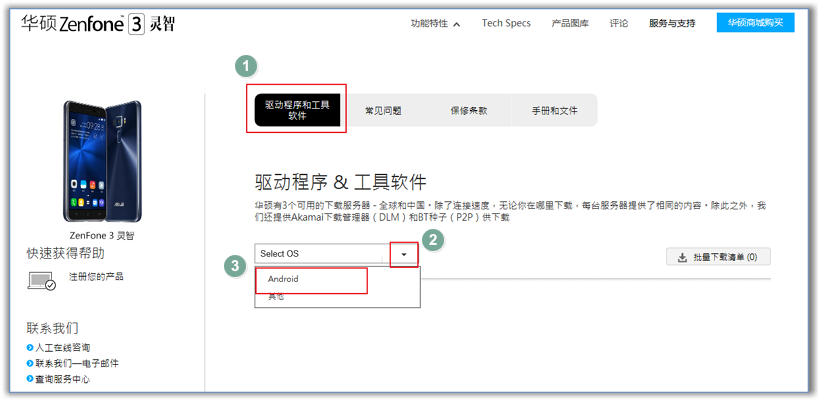Image resolution: width=818 pixels, height=400 pixels.
Task: Switch to the 常见问题 tab
Action: (x=383, y=111)
